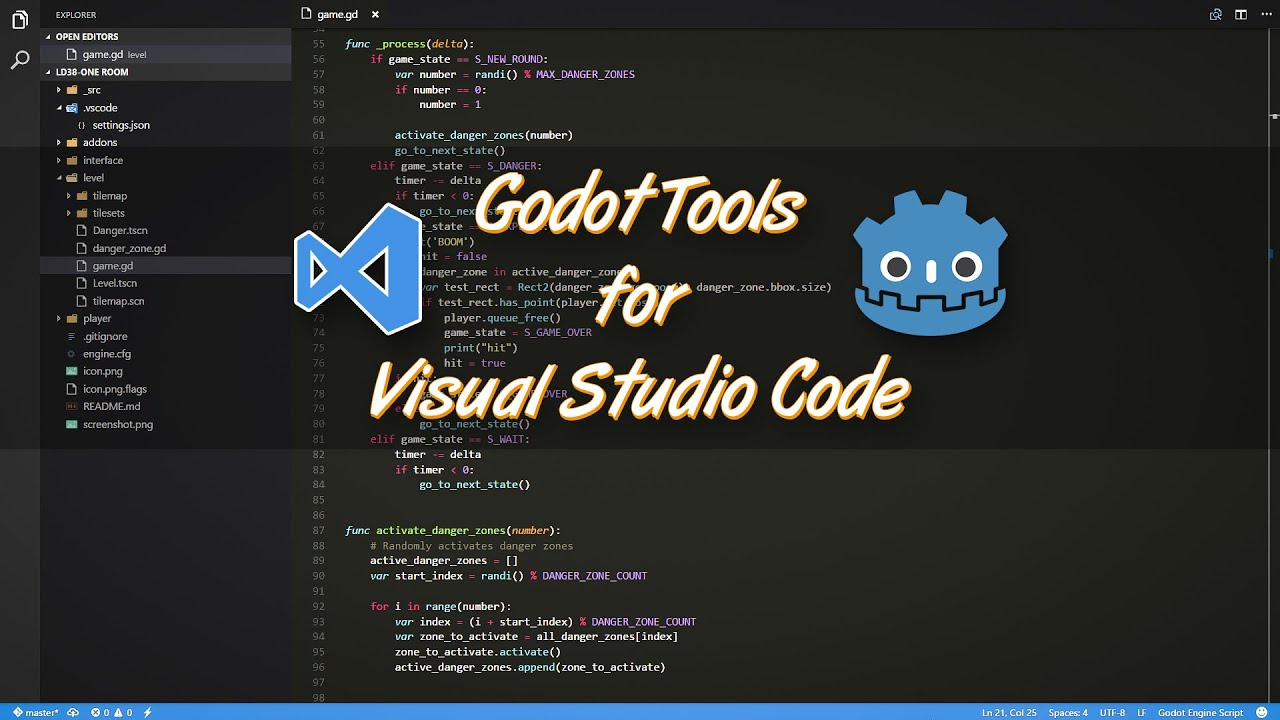Select the game.gd editor tab

[x=337, y=14]
